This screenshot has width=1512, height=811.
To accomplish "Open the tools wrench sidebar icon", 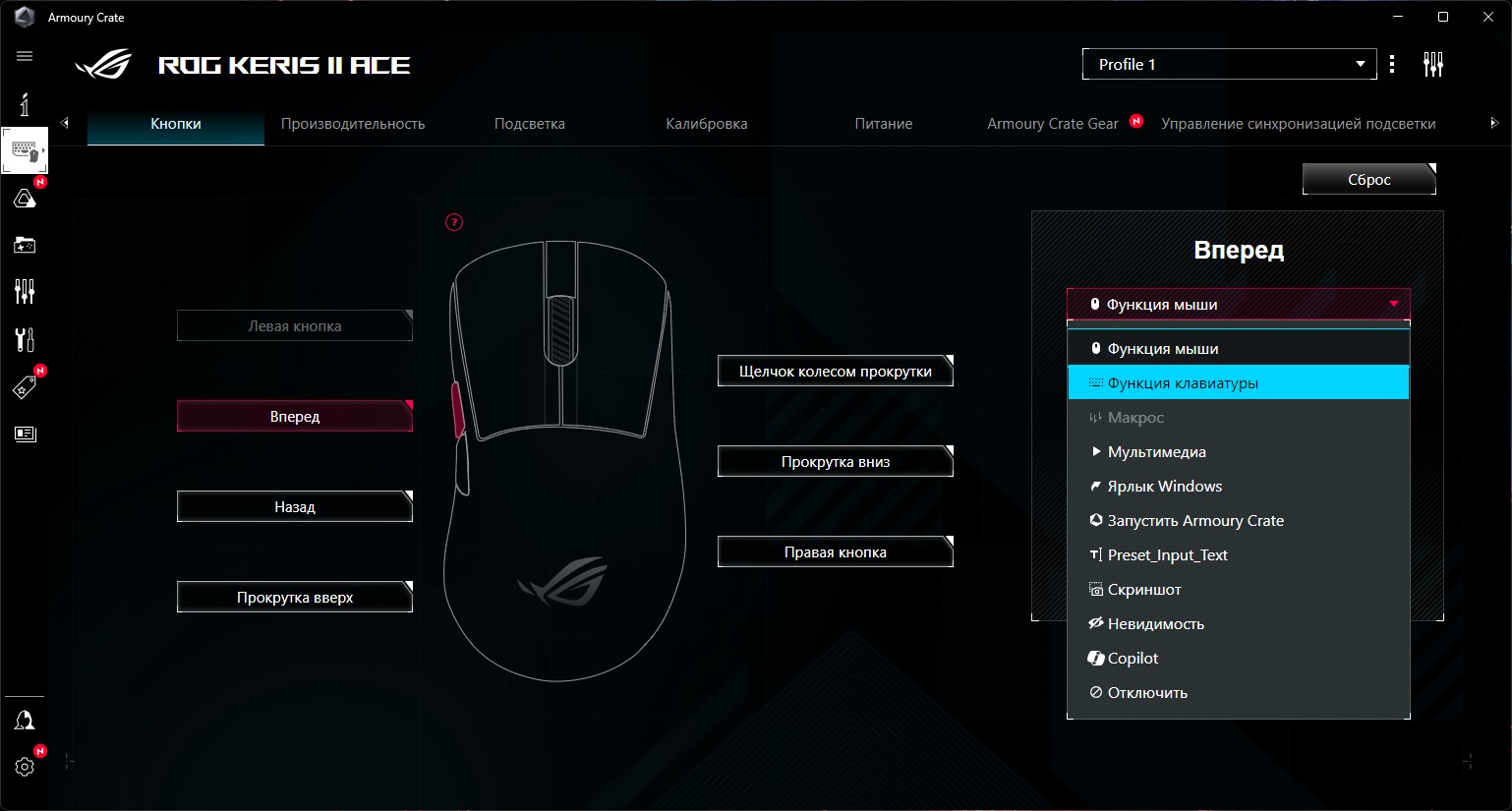I will [x=25, y=339].
